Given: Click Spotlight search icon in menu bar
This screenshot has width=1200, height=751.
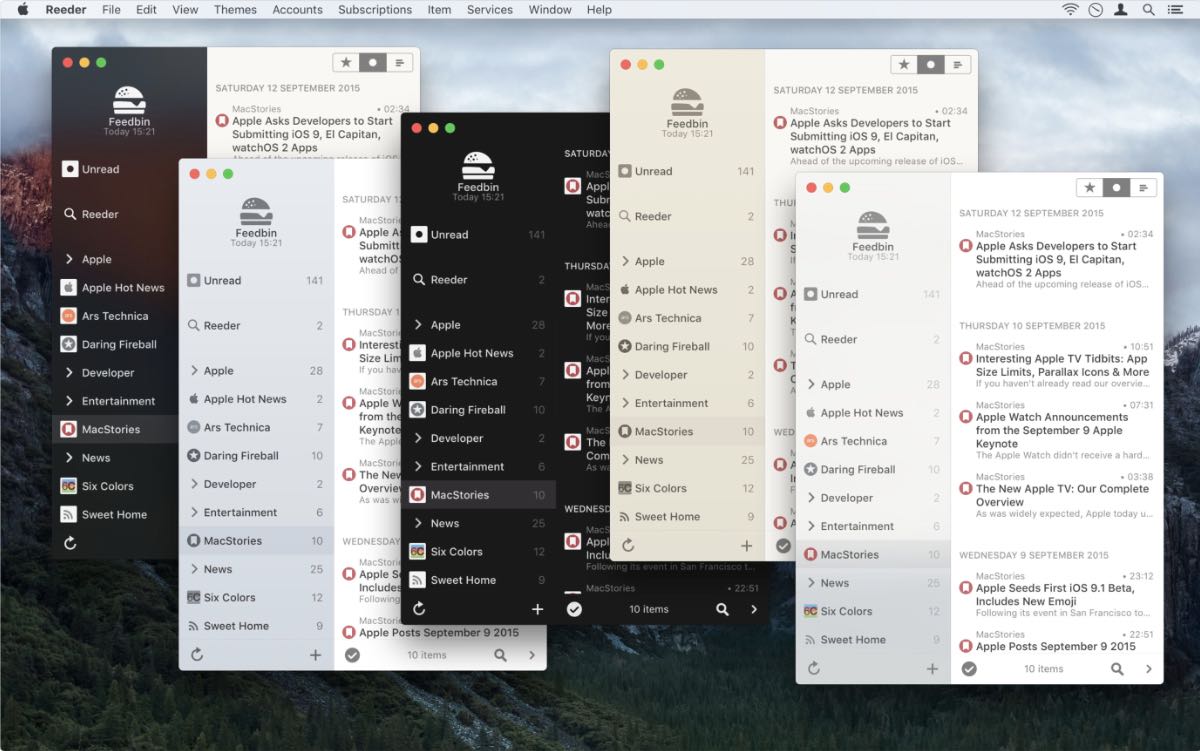Looking at the screenshot, I should pos(1148,10).
